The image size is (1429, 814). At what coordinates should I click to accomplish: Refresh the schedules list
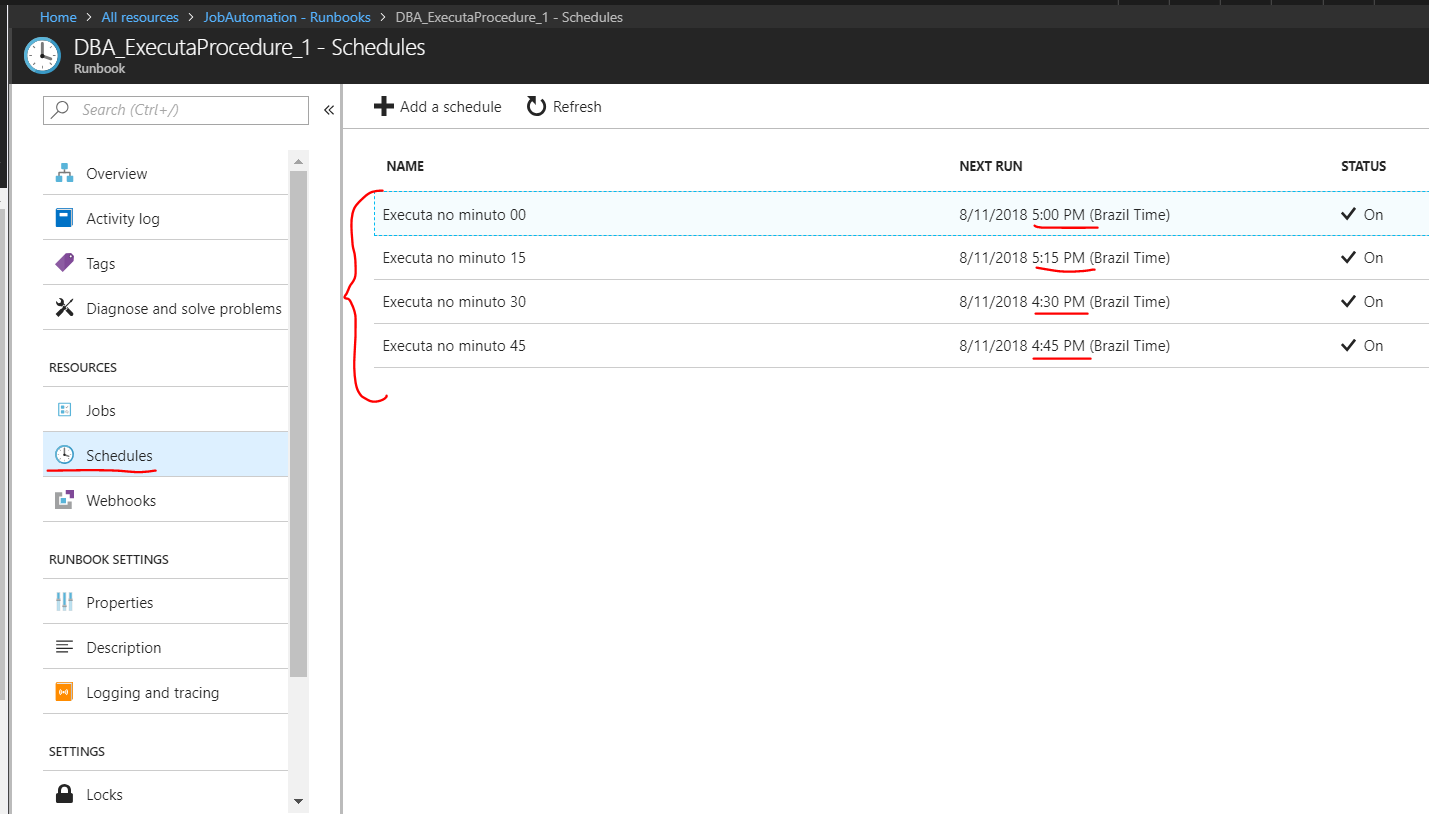[565, 107]
